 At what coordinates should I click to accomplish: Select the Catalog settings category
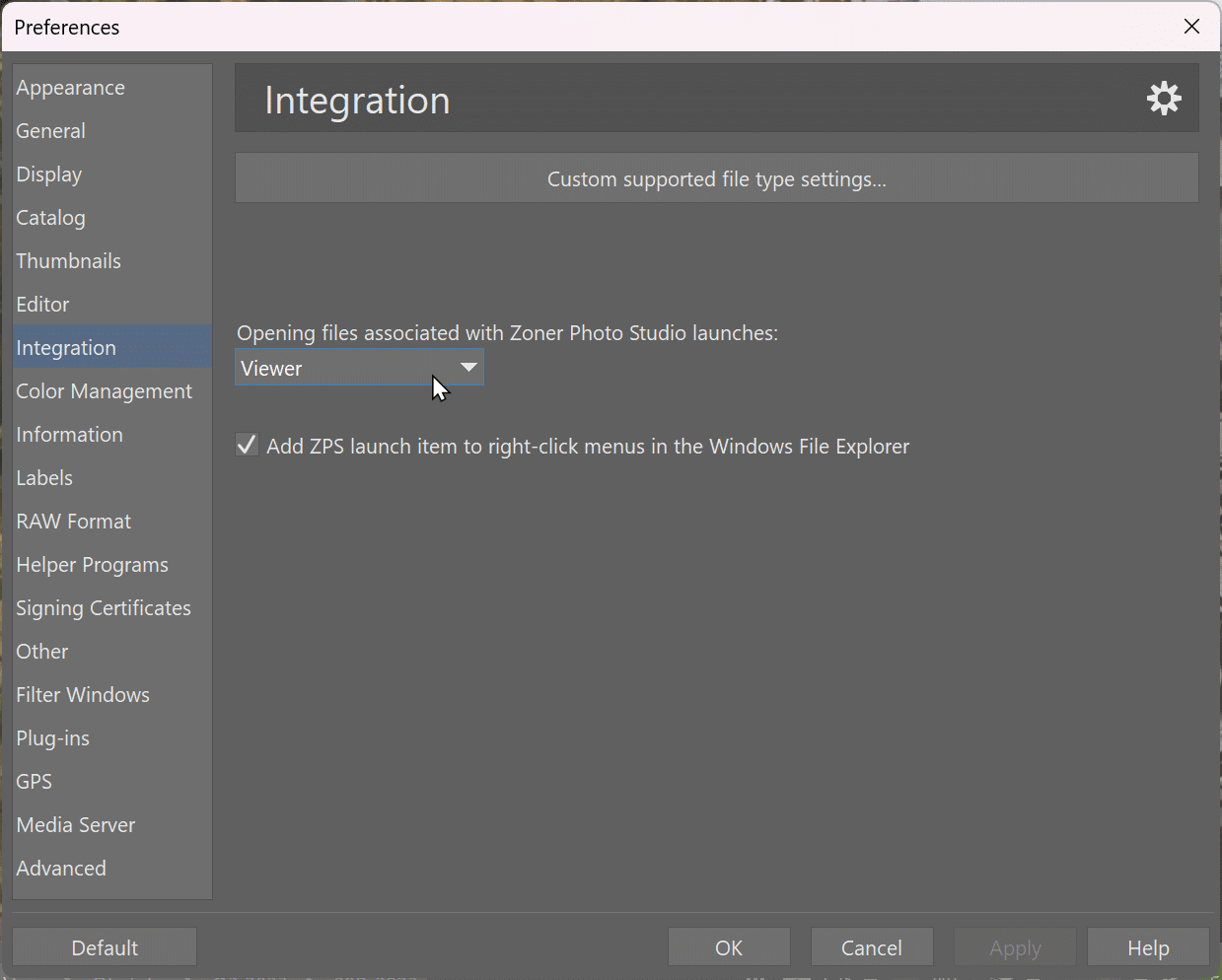point(50,217)
